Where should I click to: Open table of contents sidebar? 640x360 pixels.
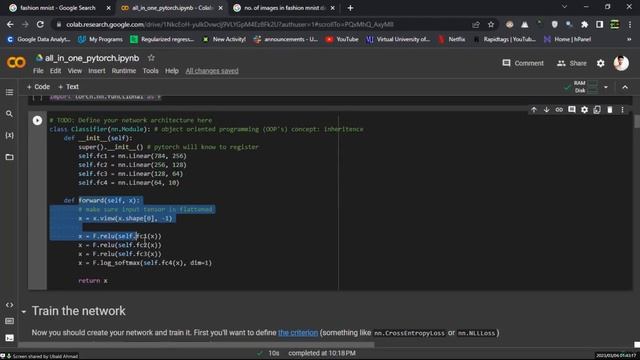(9, 92)
